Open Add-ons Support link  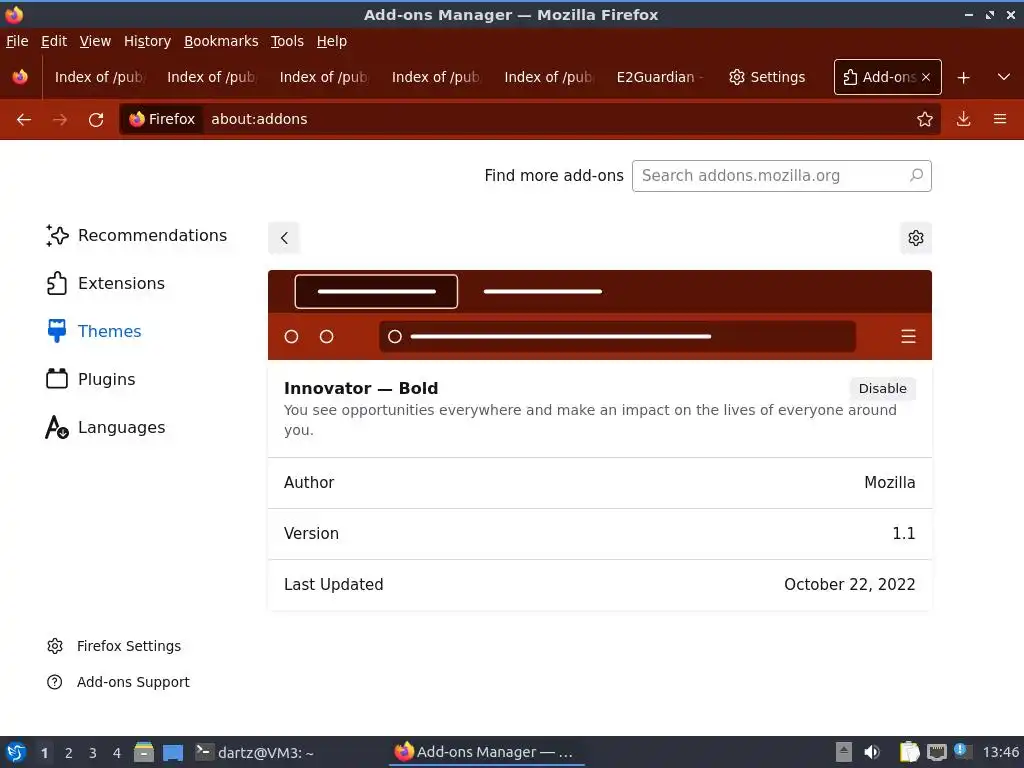118,682
